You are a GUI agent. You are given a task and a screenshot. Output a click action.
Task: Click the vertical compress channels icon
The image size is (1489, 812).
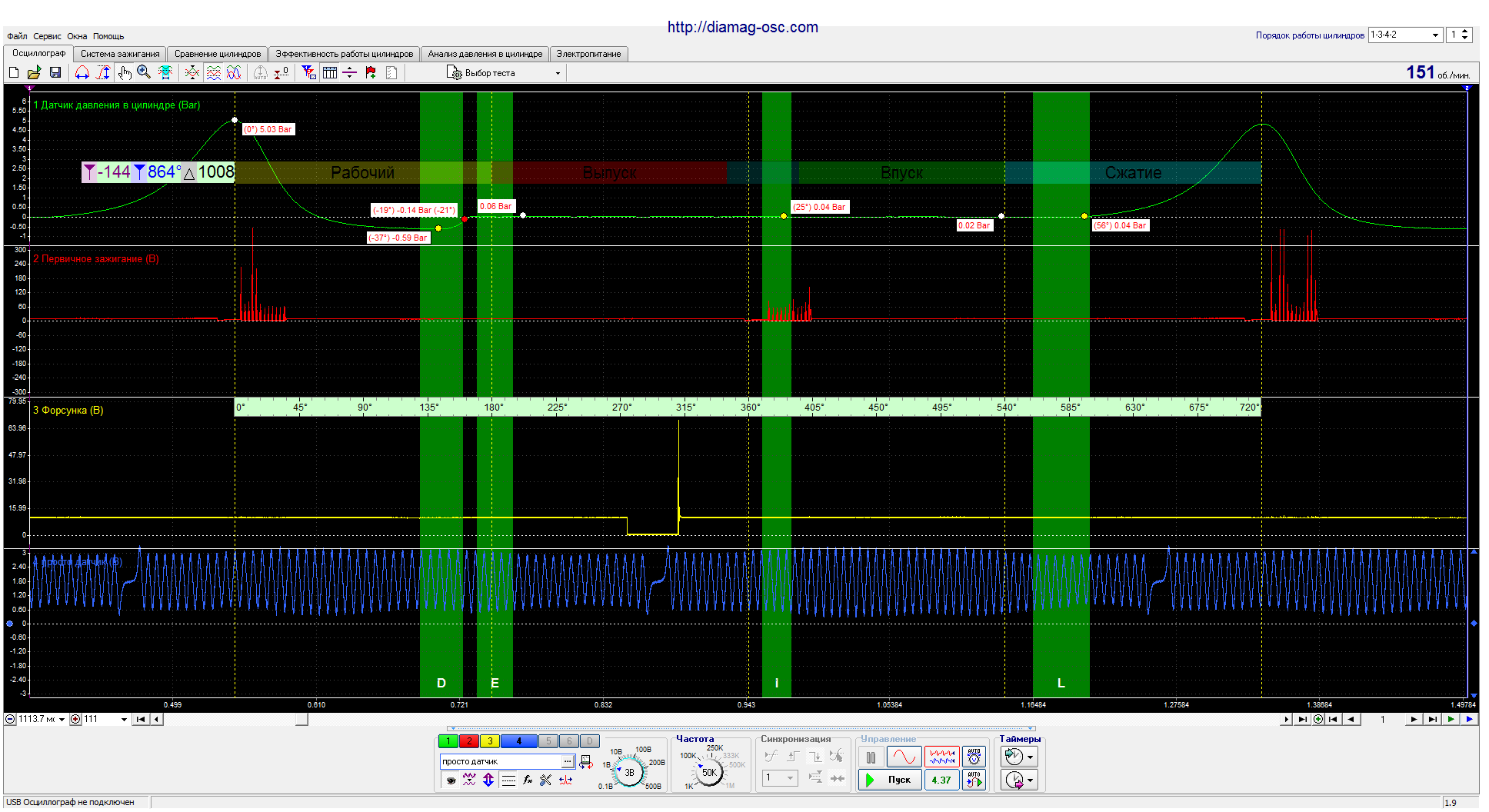click(192, 72)
